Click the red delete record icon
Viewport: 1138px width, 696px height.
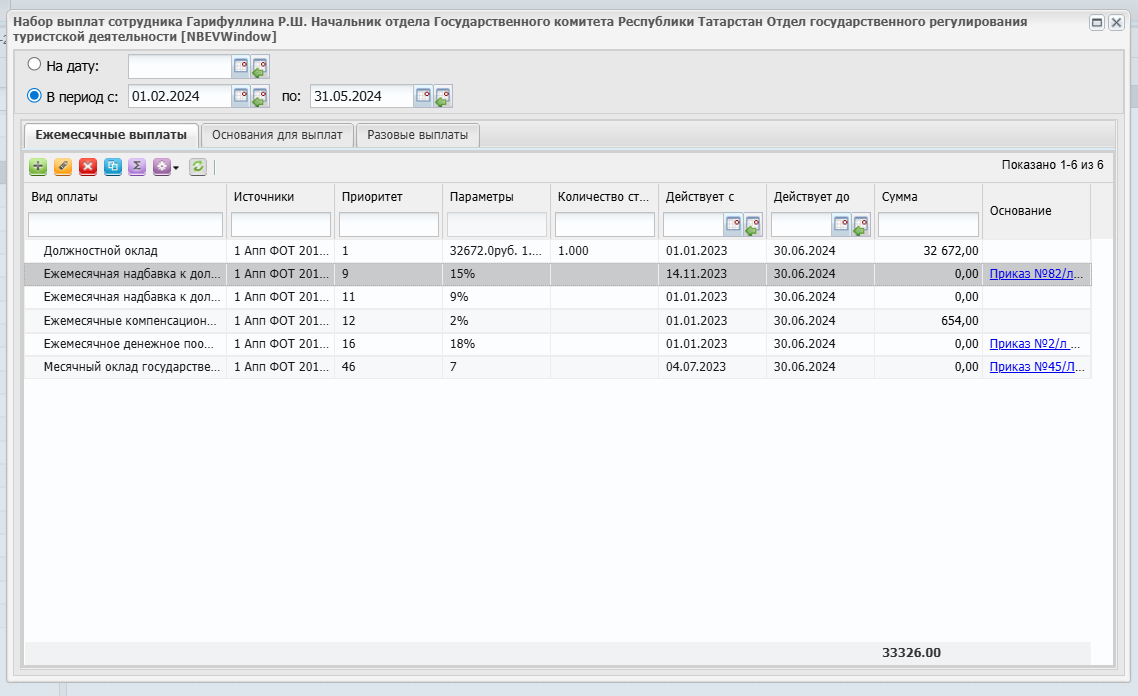[x=88, y=167]
